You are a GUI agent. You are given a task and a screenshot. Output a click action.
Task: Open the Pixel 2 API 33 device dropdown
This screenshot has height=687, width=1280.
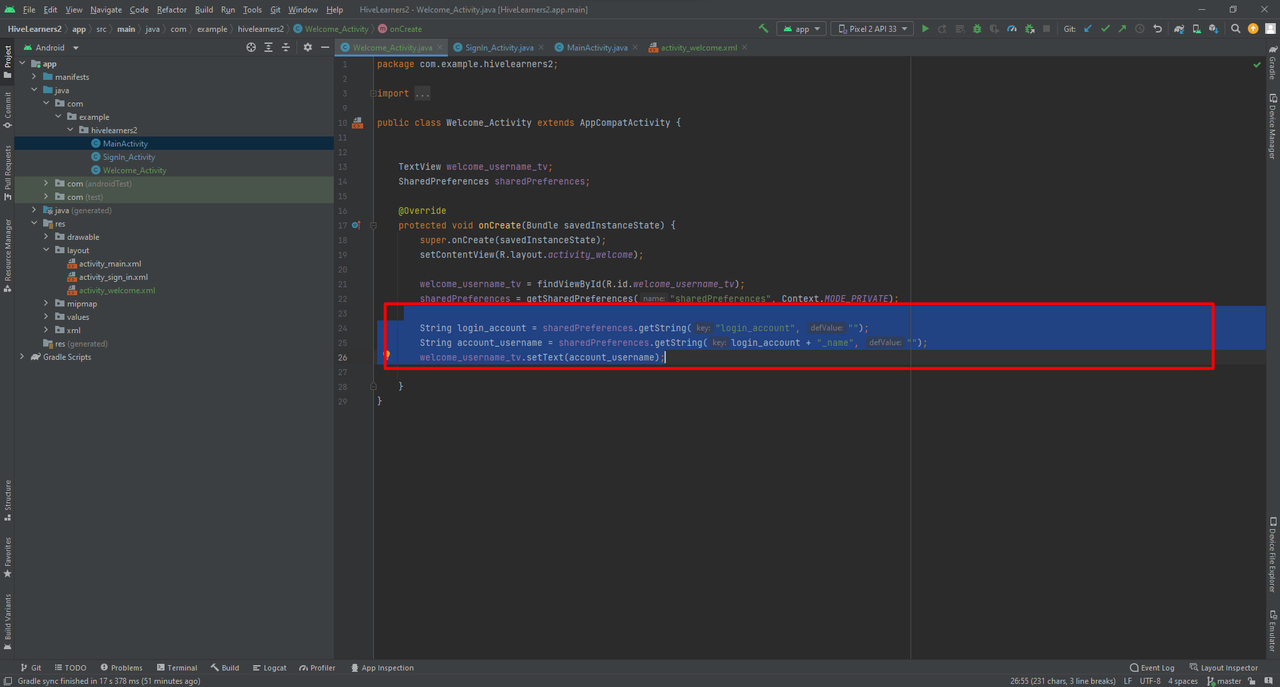pos(872,29)
